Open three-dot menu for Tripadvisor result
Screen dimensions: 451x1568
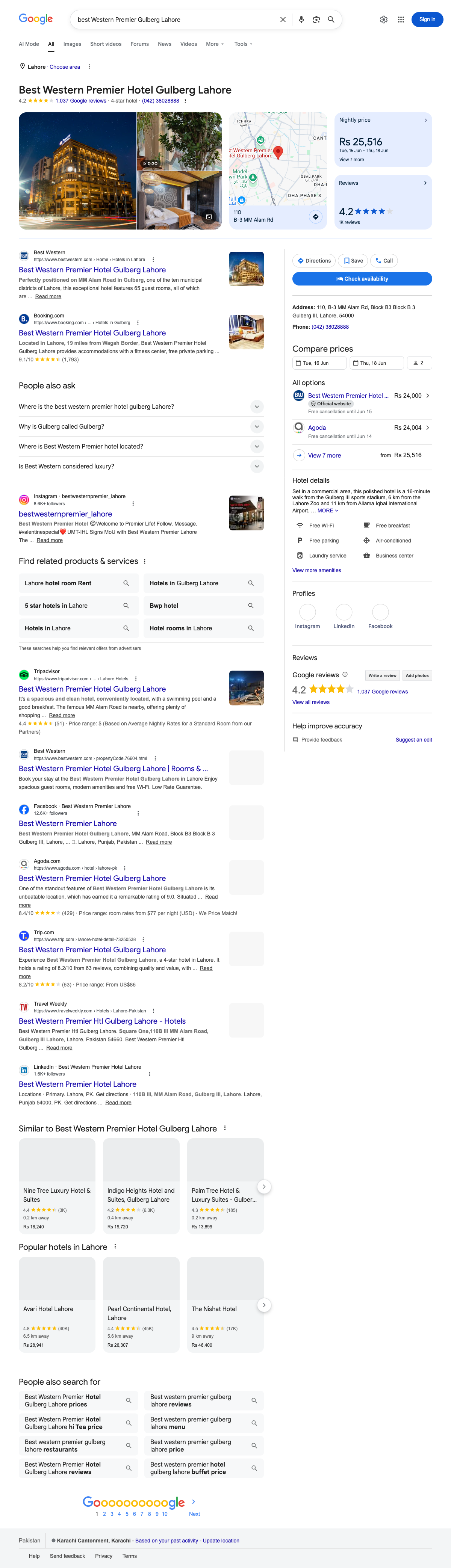(x=136, y=679)
